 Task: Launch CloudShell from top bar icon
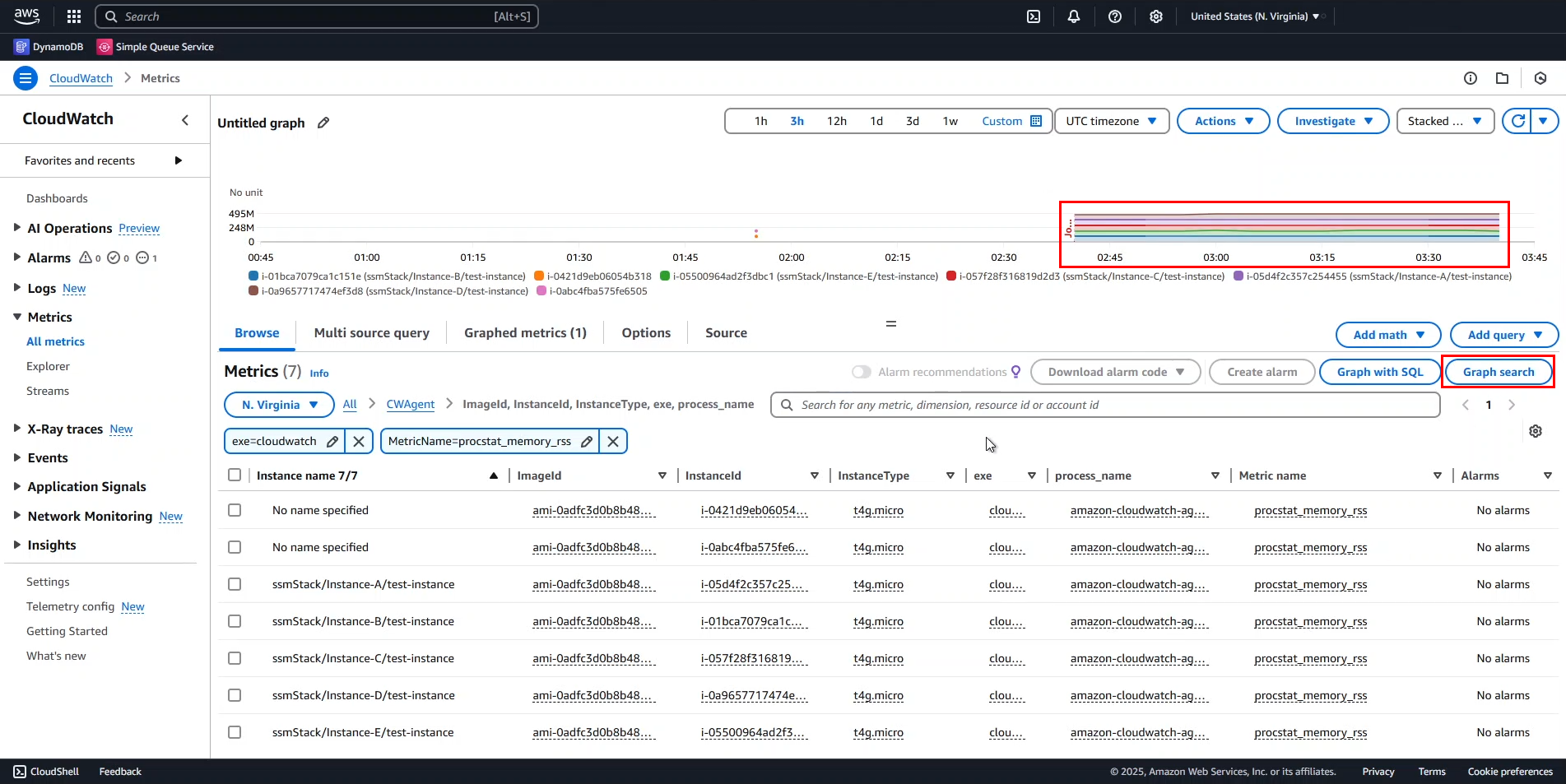coord(1034,16)
